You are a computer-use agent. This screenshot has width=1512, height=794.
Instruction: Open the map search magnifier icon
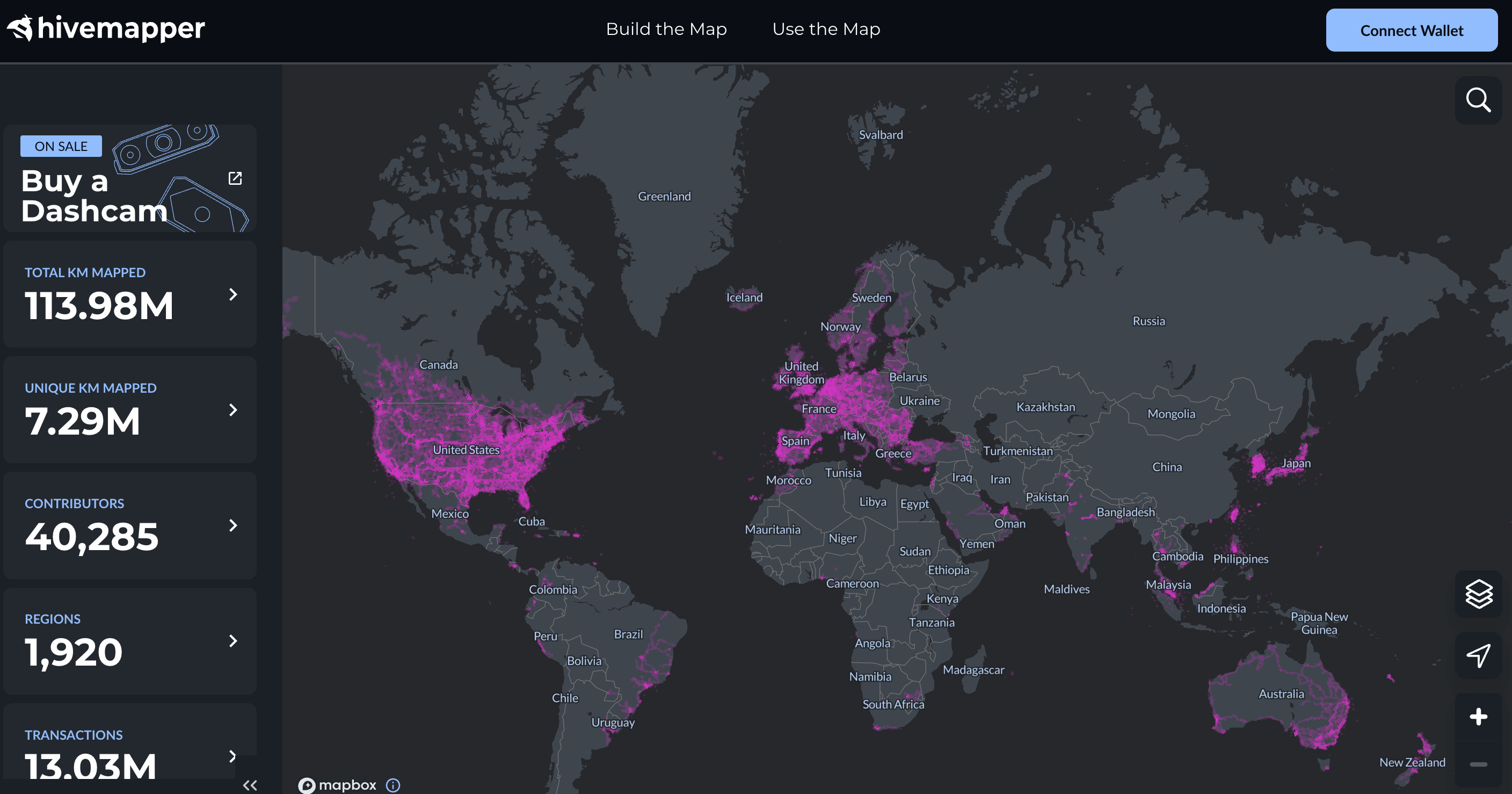click(1478, 100)
